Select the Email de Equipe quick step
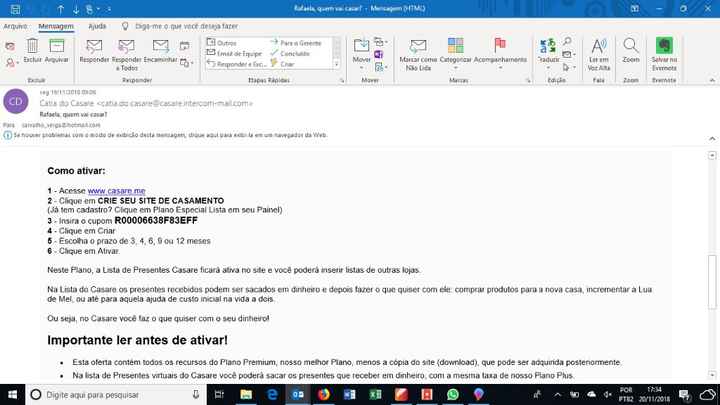Screen dimensions: 720x405 coord(234,53)
